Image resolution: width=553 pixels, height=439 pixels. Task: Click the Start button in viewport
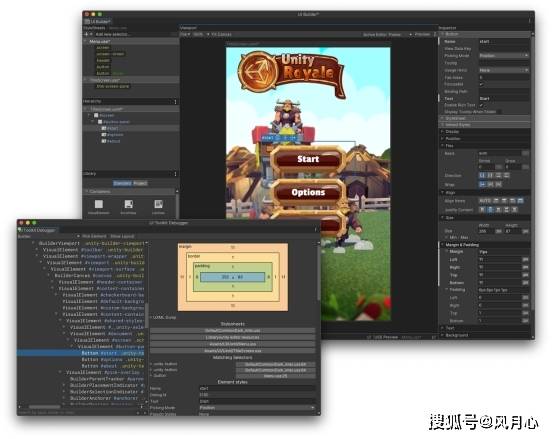pyautogui.click(x=308, y=159)
